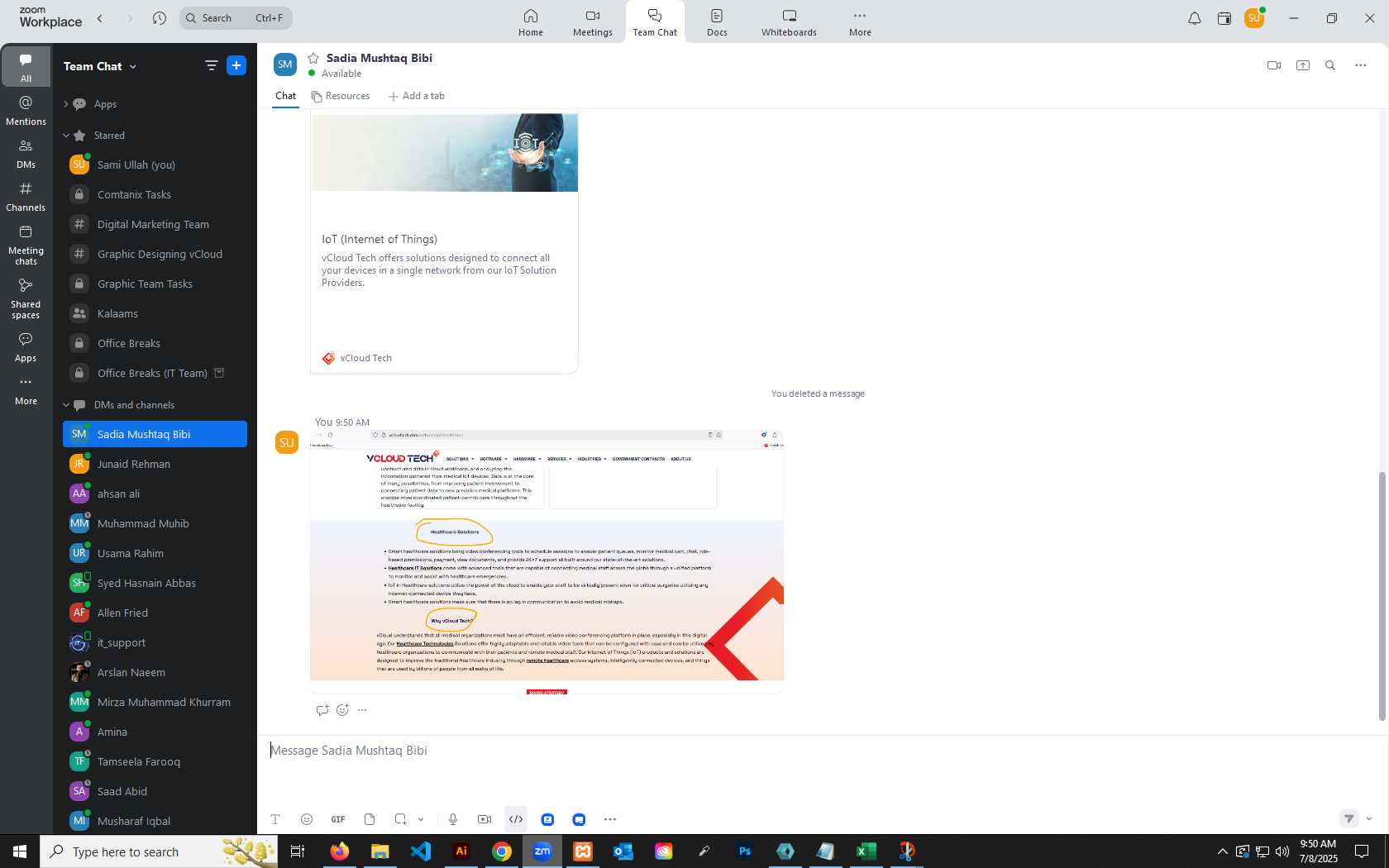Reply to the screenshot message
1389x868 pixels.
(322, 709)
